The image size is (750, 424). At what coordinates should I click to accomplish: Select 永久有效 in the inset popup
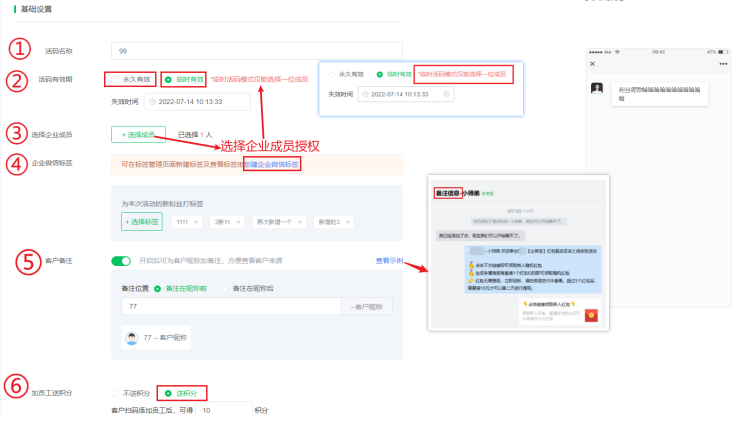tap(331, 74)
